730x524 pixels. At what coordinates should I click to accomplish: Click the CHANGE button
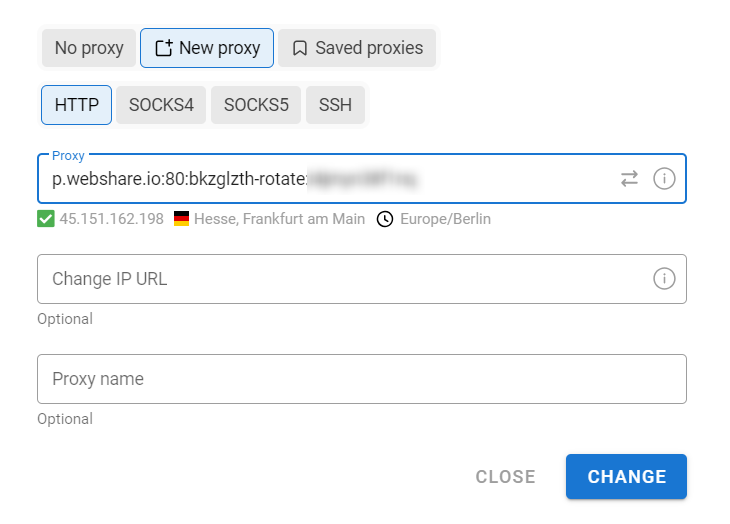(626, 477)
